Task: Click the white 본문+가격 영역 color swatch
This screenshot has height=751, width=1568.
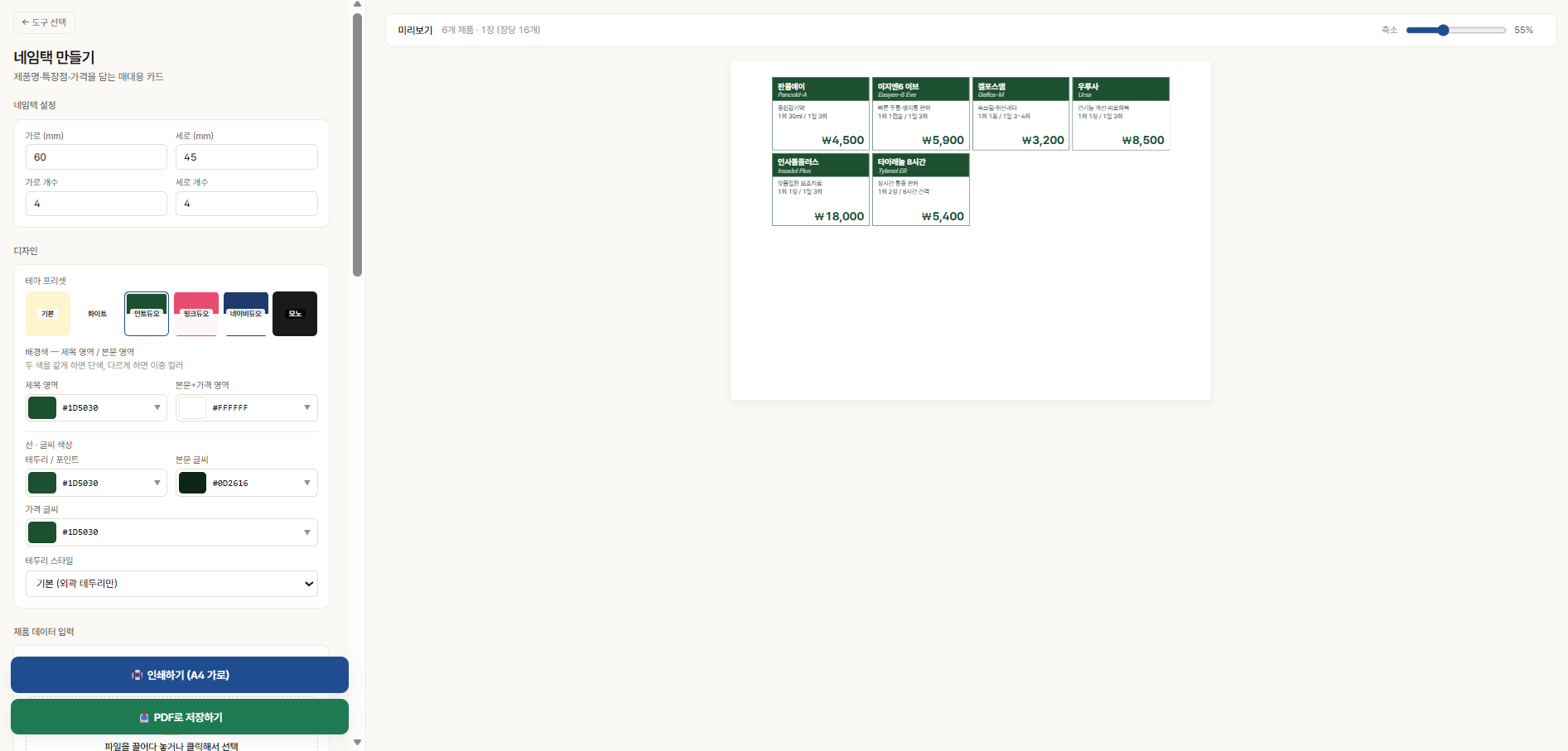Action: [x=192, y=407]
